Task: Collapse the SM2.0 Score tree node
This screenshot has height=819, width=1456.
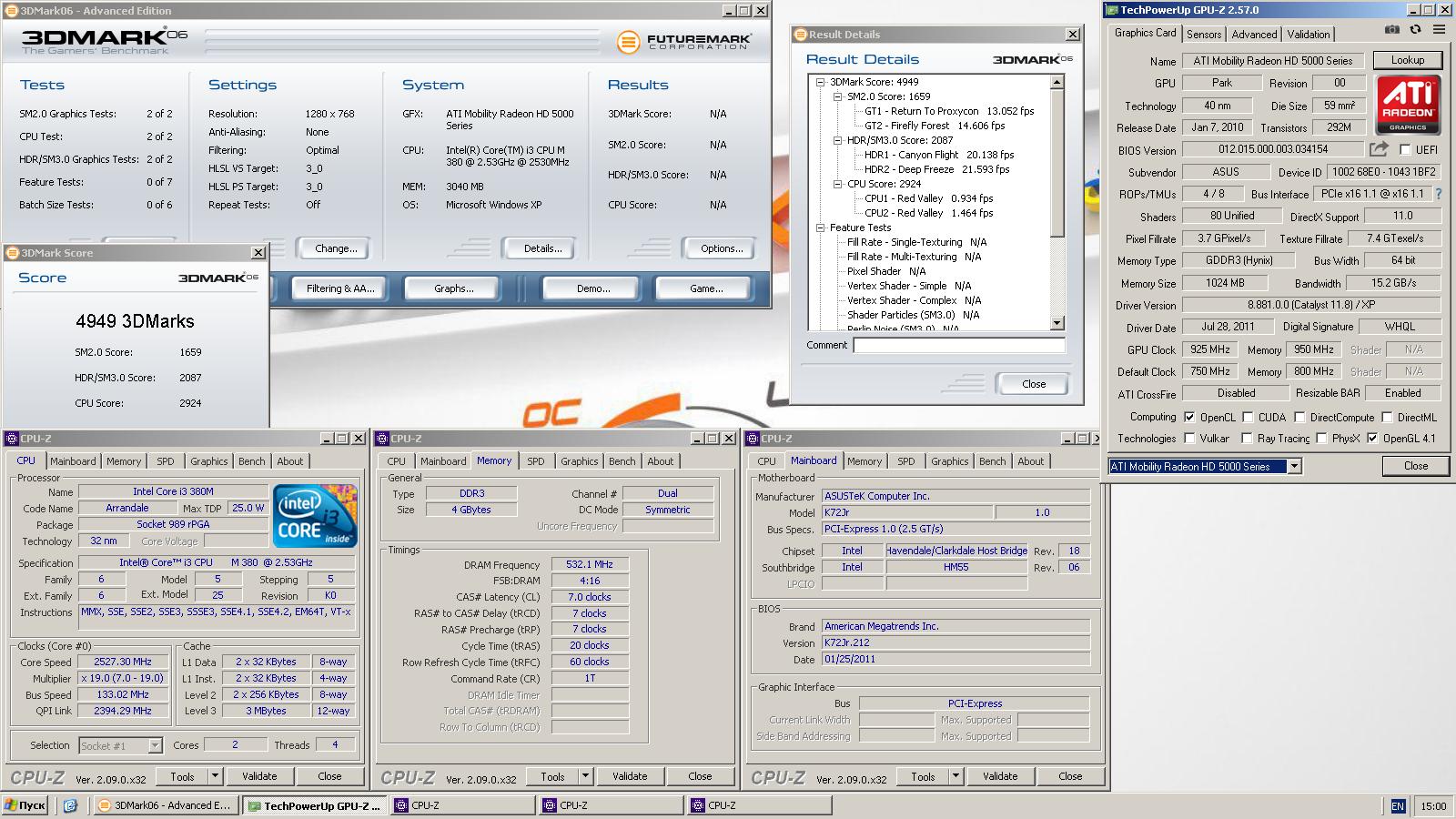Action: [x=838, y=96]
